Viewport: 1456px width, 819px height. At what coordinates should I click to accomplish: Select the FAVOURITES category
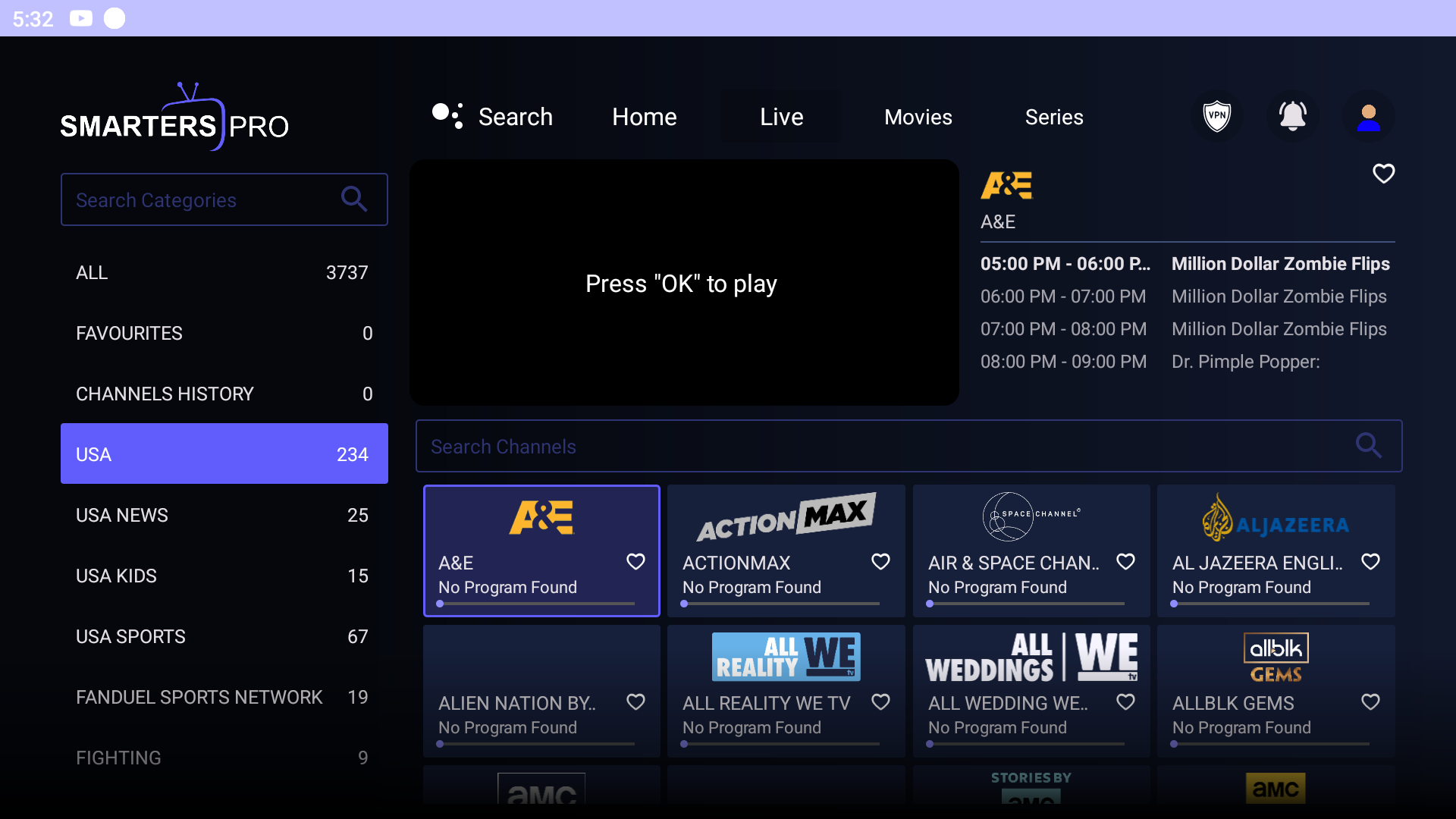[x=224, y=333]
